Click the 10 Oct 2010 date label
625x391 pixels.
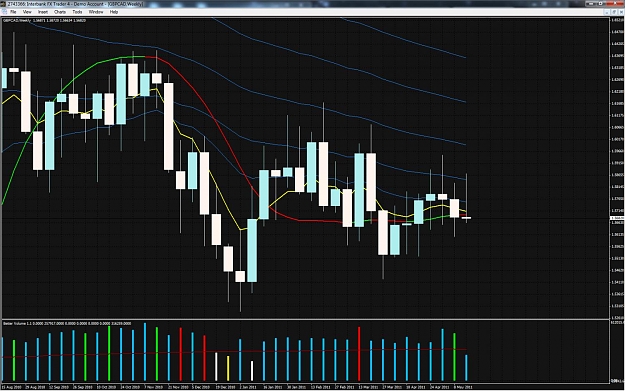coord(106,387)
